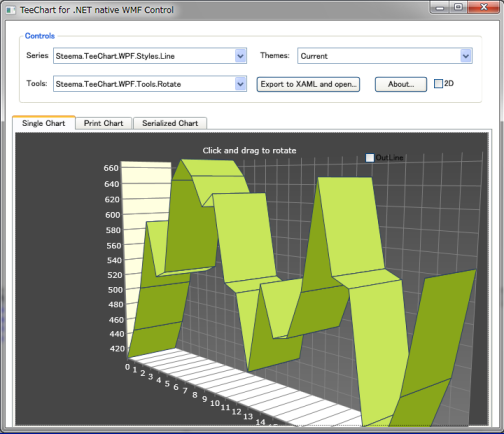This screenshot has width=504, height=434.
Task: Maximize the TeeChart window
Action: coord(458,8)
